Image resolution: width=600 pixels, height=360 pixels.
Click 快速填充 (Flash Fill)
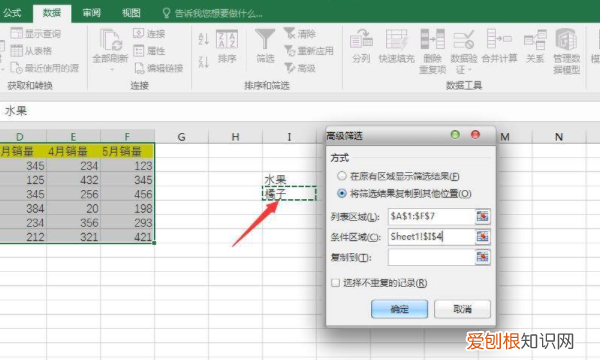(x=396, y=46)
